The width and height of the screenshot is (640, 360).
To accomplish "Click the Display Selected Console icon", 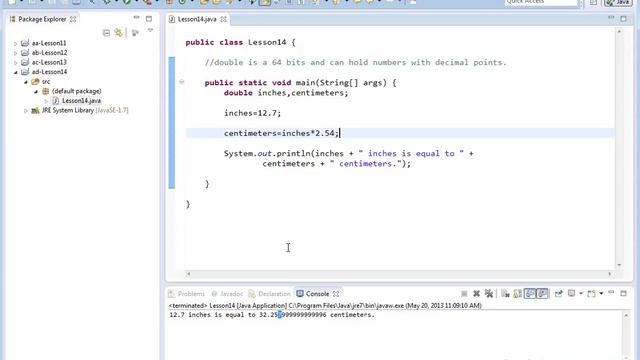I will tap(571, 293).
